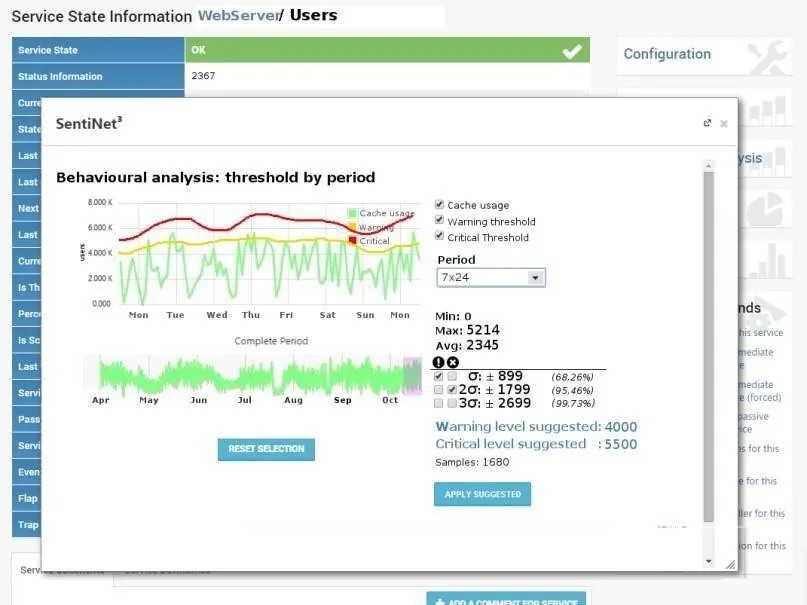Click the purple selected range in Complete Period chart

pyautogui.click(x=412, y=376)
